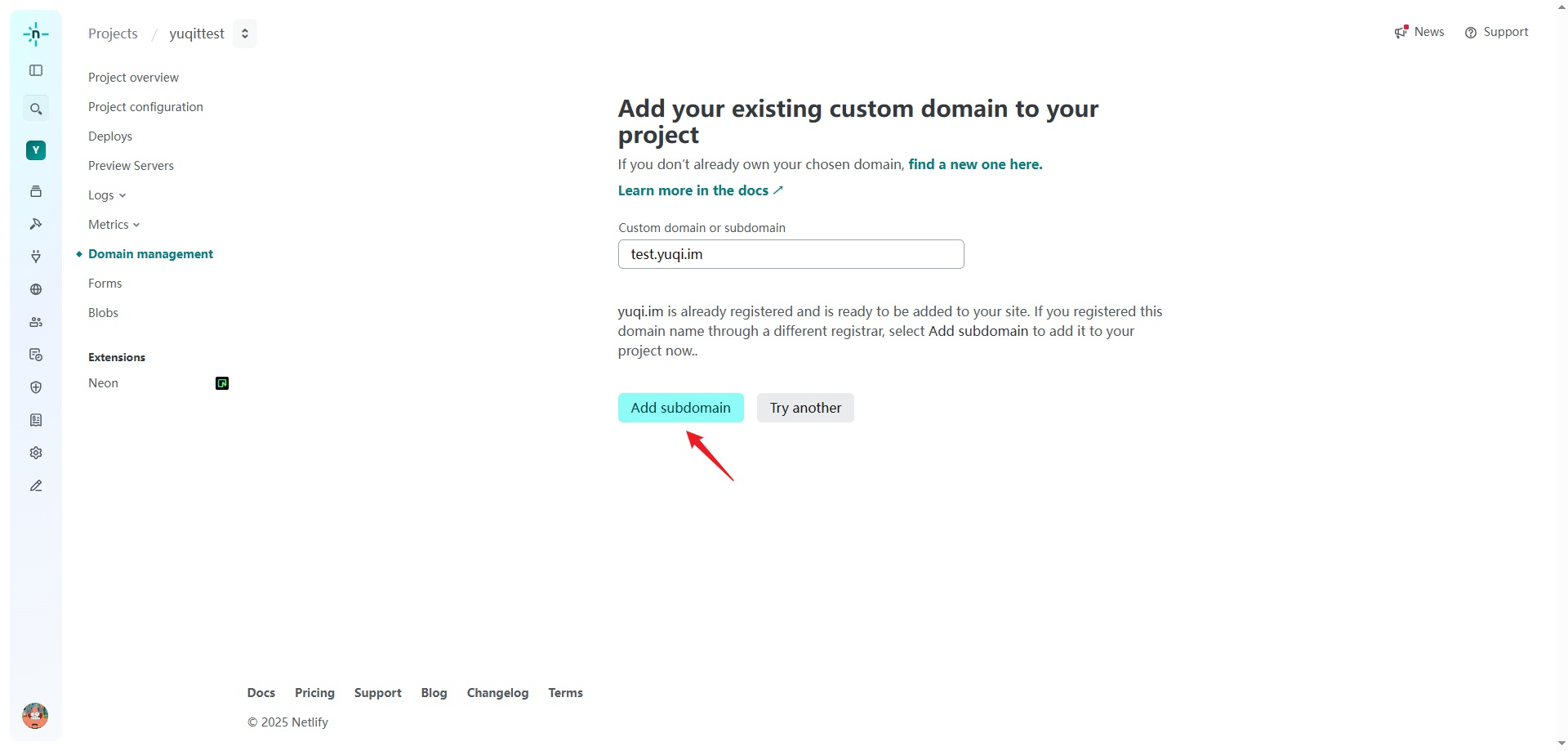The height and width of the screenshot is (751, 1568).
Task: Click the Neon extension icon
Action: 222,383
